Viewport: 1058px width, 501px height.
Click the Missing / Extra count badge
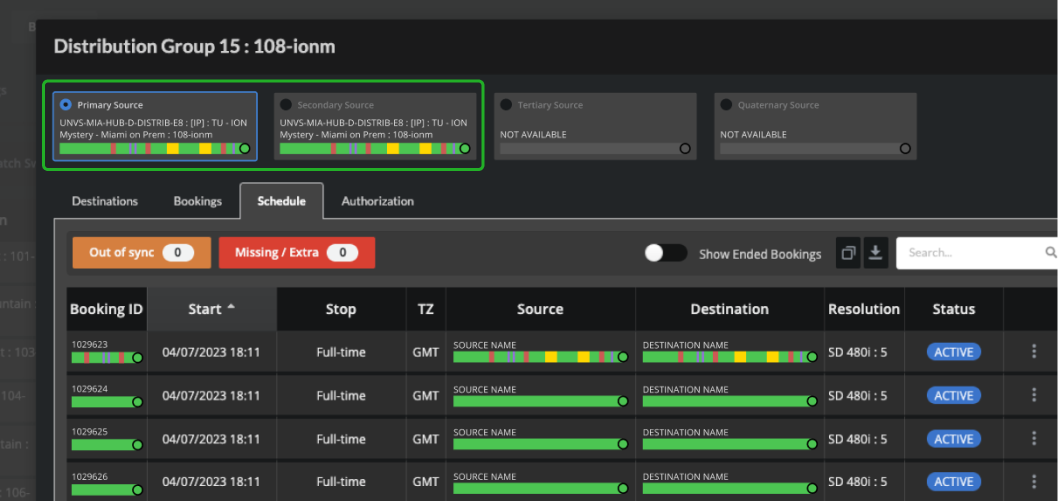pos(343,253)
